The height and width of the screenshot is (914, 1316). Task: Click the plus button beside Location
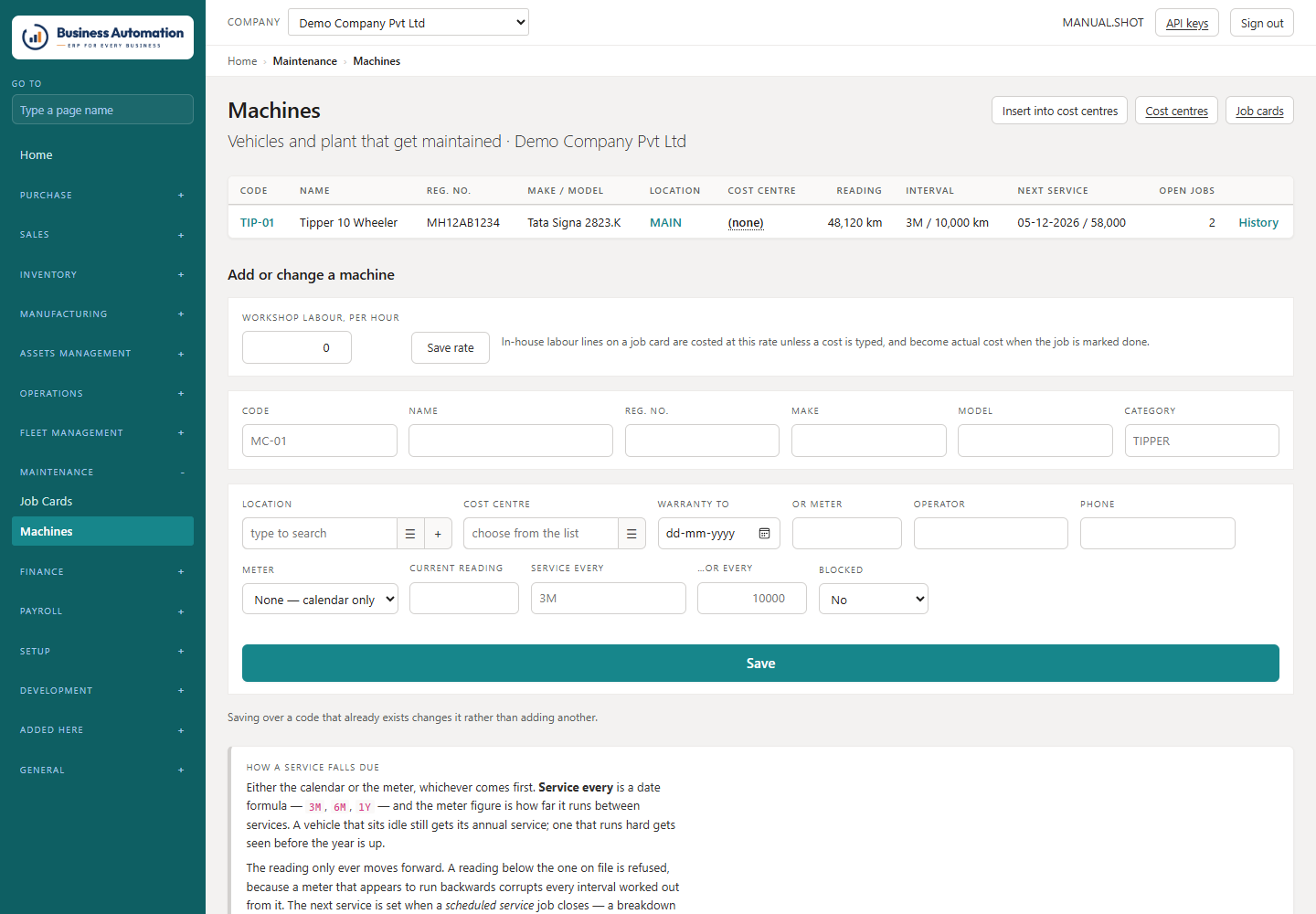pyautogui.click(x=438, y=534)
